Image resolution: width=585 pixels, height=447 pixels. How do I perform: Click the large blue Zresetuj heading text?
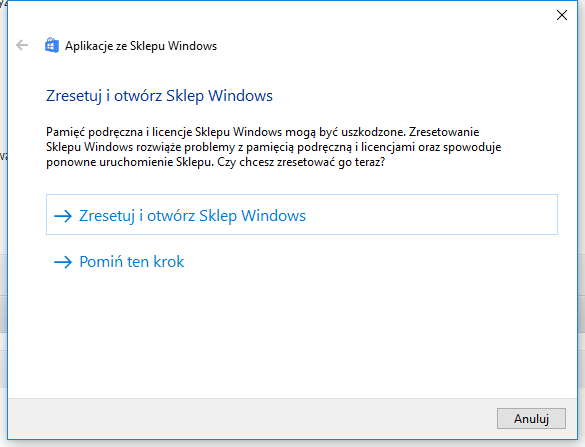[159, 96]
